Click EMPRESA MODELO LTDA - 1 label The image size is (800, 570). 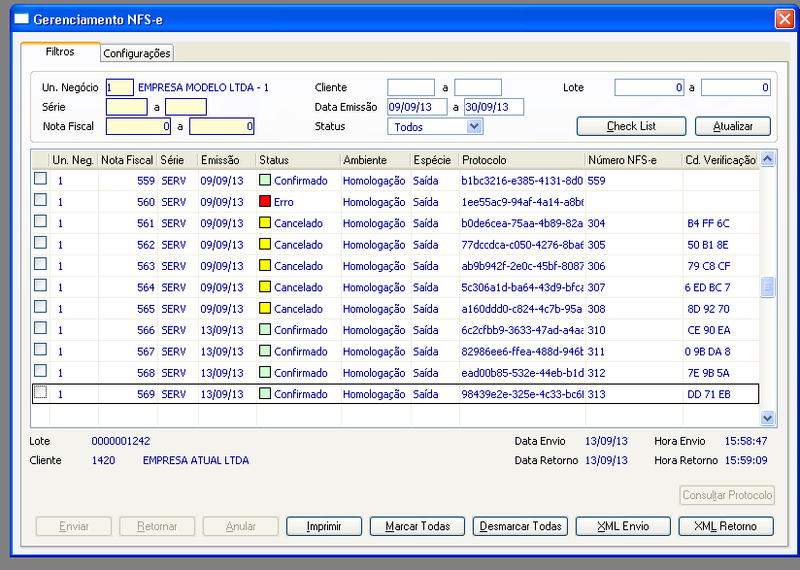pyautogui.click(x=203, y=88)
